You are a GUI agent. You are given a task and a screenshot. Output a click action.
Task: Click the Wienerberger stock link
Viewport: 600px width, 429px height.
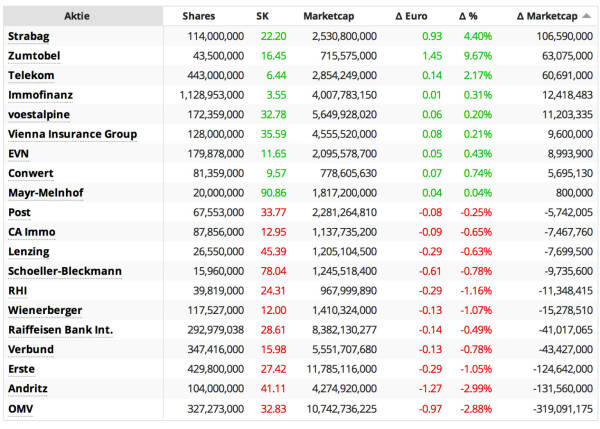pyautogui.click(x=45, y=310)
